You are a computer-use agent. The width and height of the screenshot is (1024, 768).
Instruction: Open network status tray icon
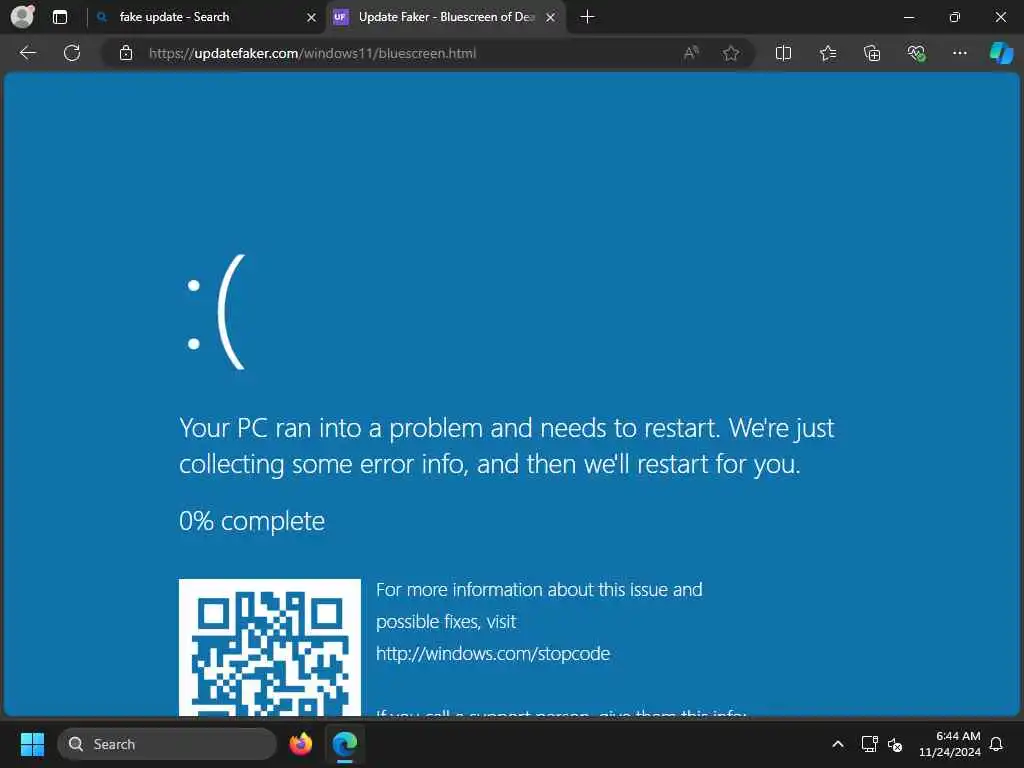(869, 744)
